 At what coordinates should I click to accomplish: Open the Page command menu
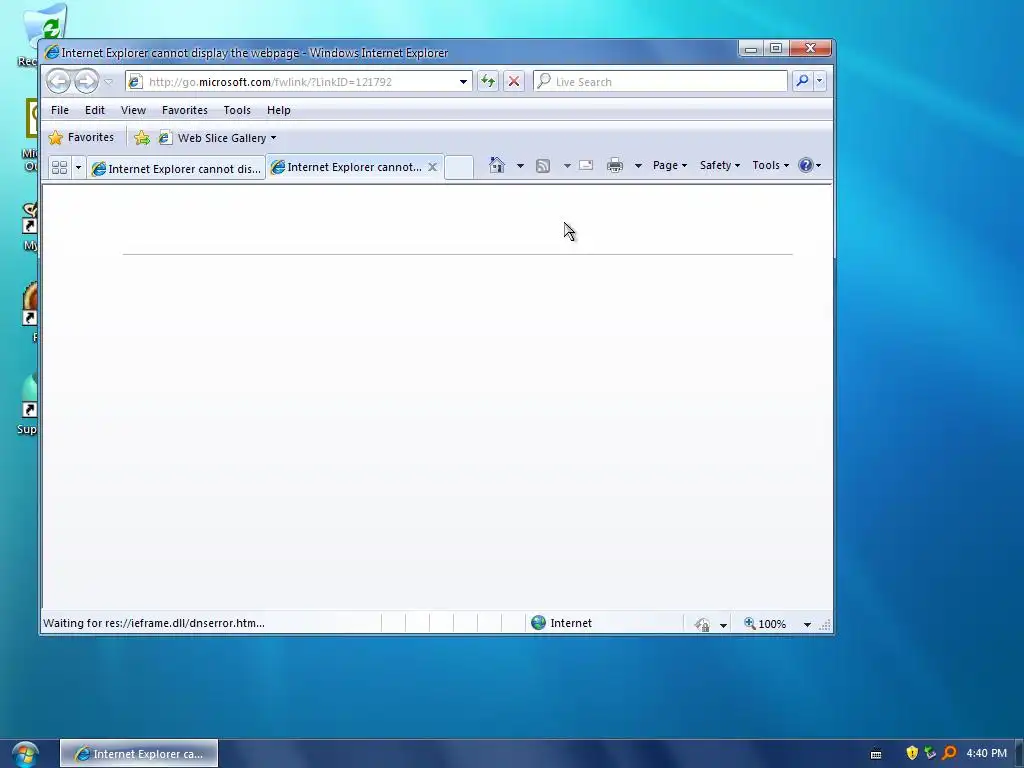(670, 165)
